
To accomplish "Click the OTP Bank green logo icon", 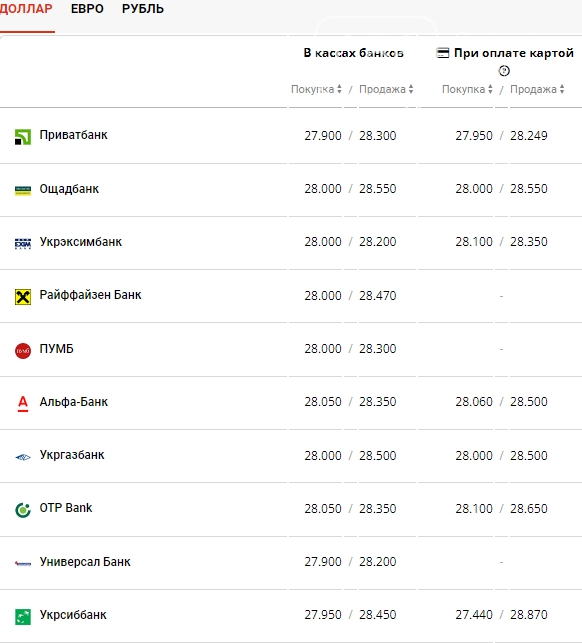I will (23, 510).
